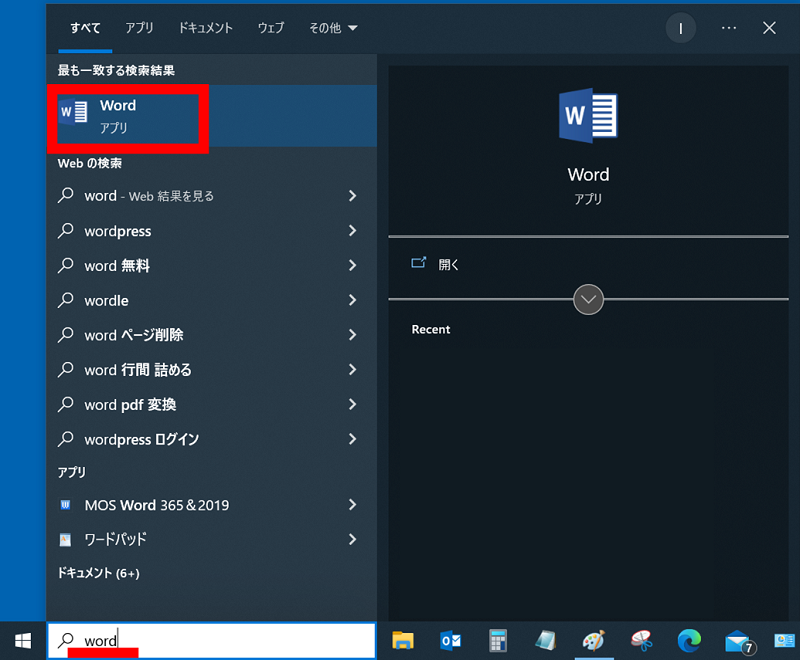Switch to the アプリ tab
Image resolution: width=800 pixels, height=660 pixels.
pyautogui.click(x=139, y=28)
